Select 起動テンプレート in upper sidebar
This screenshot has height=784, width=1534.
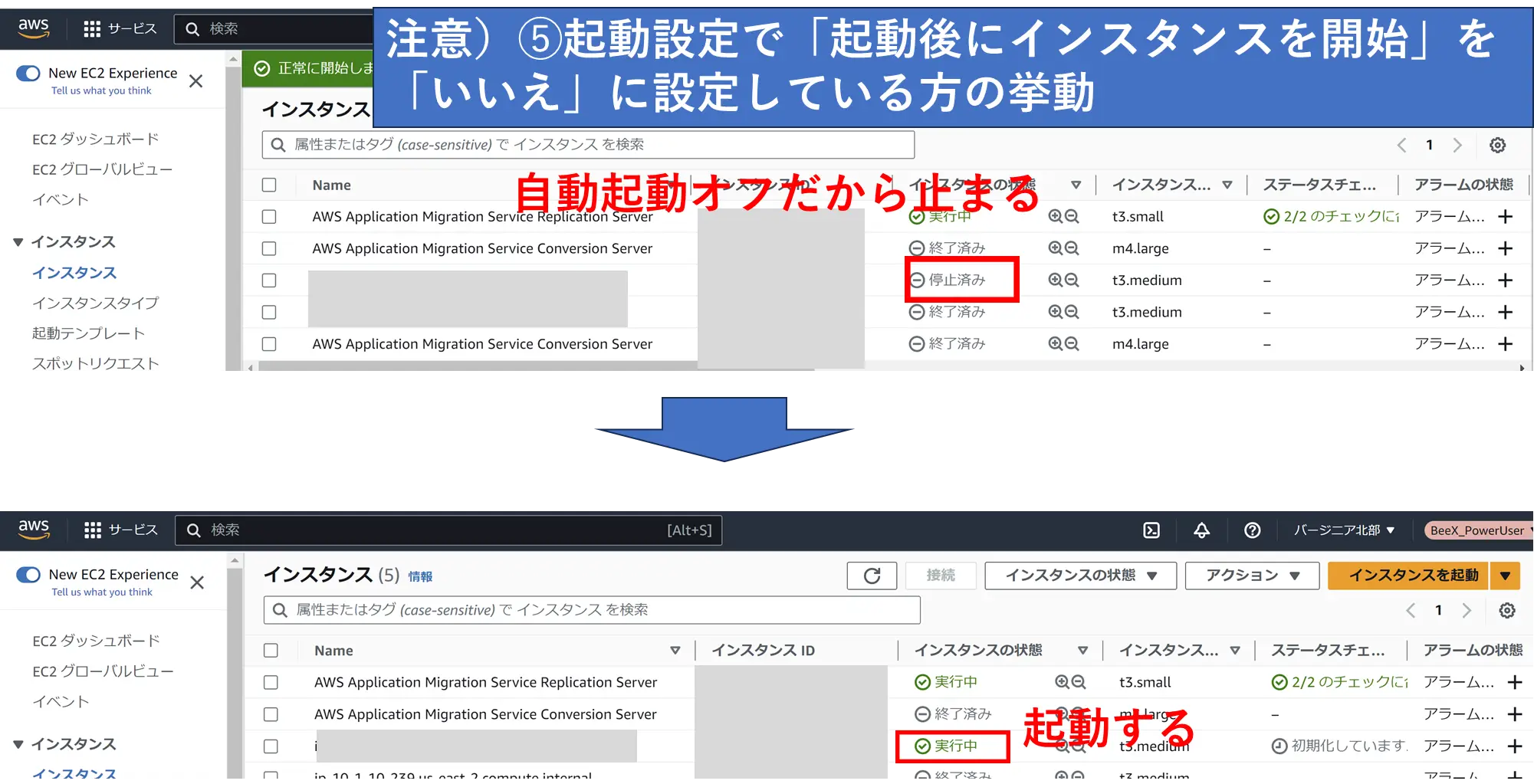click(88, 333)
